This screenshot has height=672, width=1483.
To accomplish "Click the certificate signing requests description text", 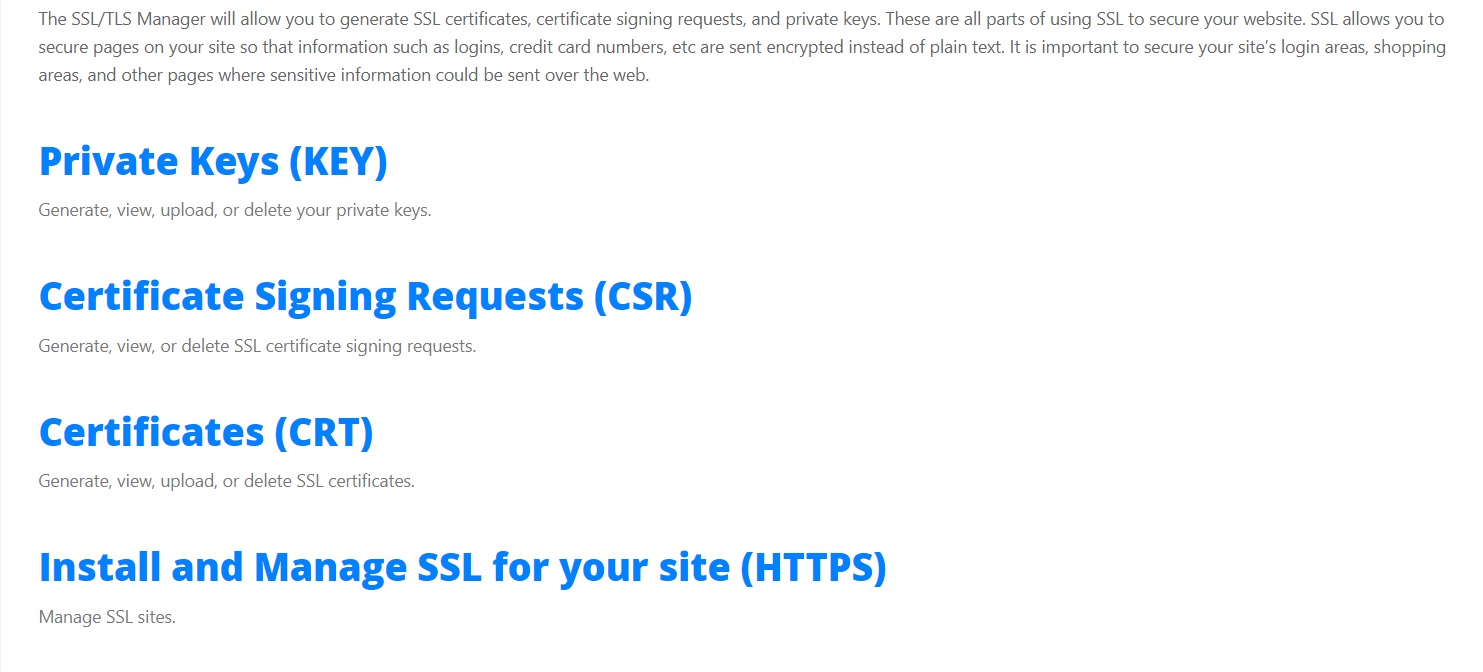I will point(257,346).
